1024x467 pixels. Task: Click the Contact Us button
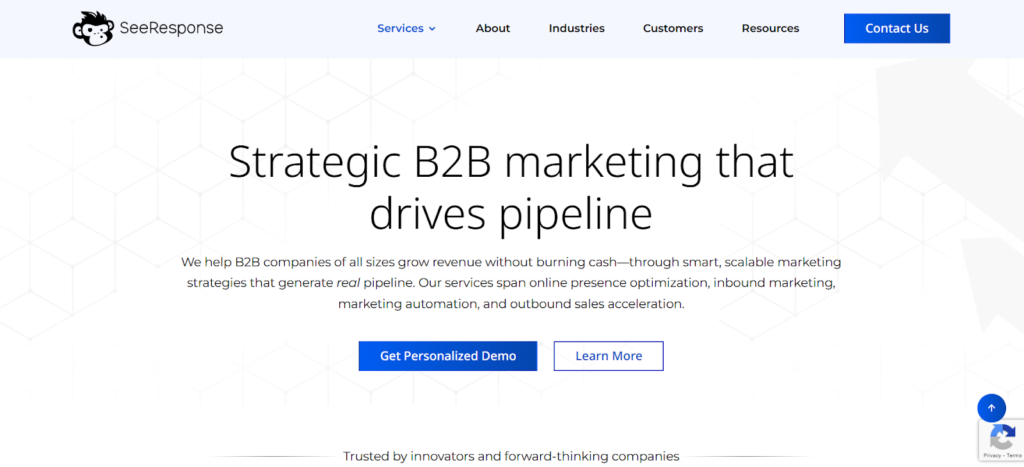click(897, 29)
